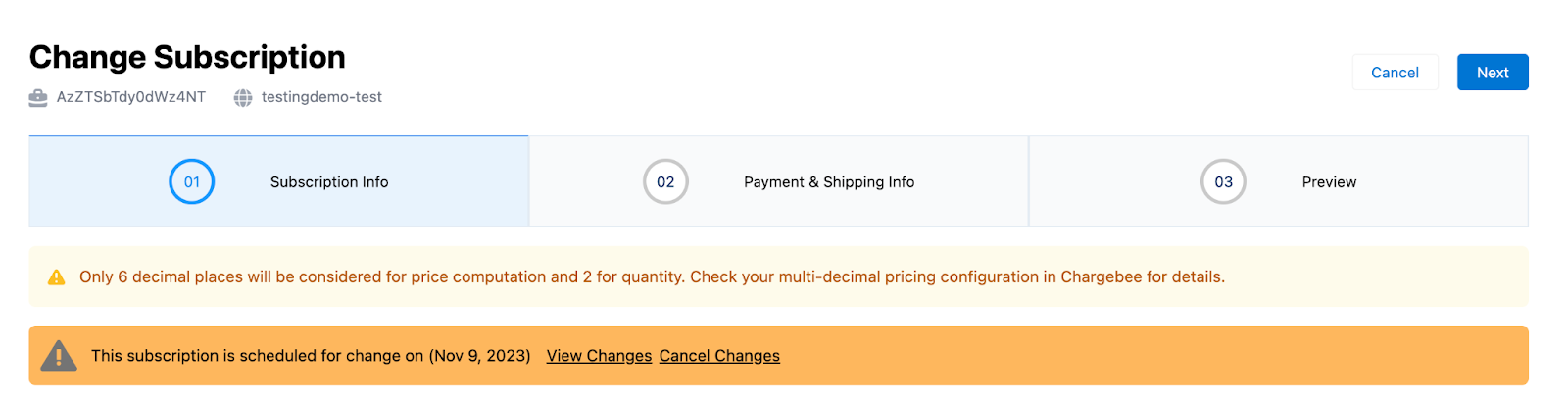The height and width of the screenshot is (402, 1568).
Task: Select the step 02 circle indicator
Action: point(665,181)
